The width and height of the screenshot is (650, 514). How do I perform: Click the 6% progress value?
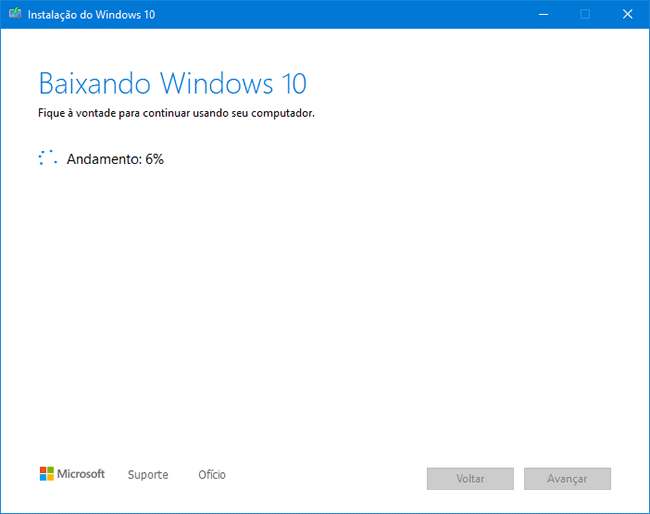point(154,159)
